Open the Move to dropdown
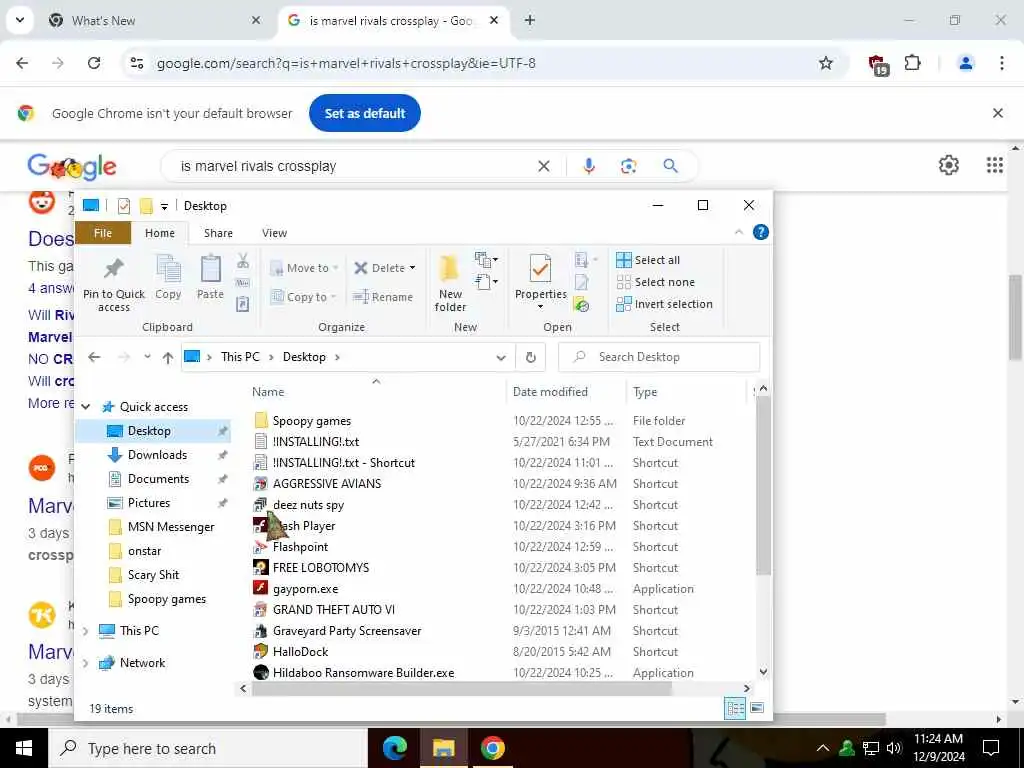This screenshot has width=1024, height=768. point(304,268)
